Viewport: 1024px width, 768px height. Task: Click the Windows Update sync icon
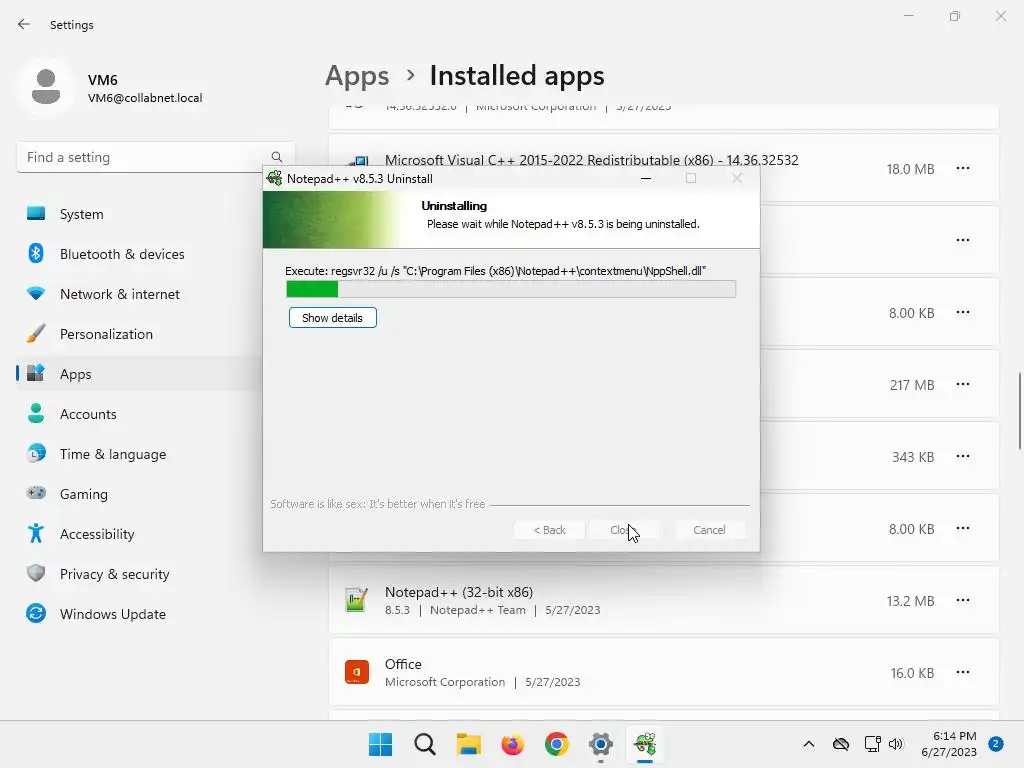pyautogui.click(x=36, y=613)
